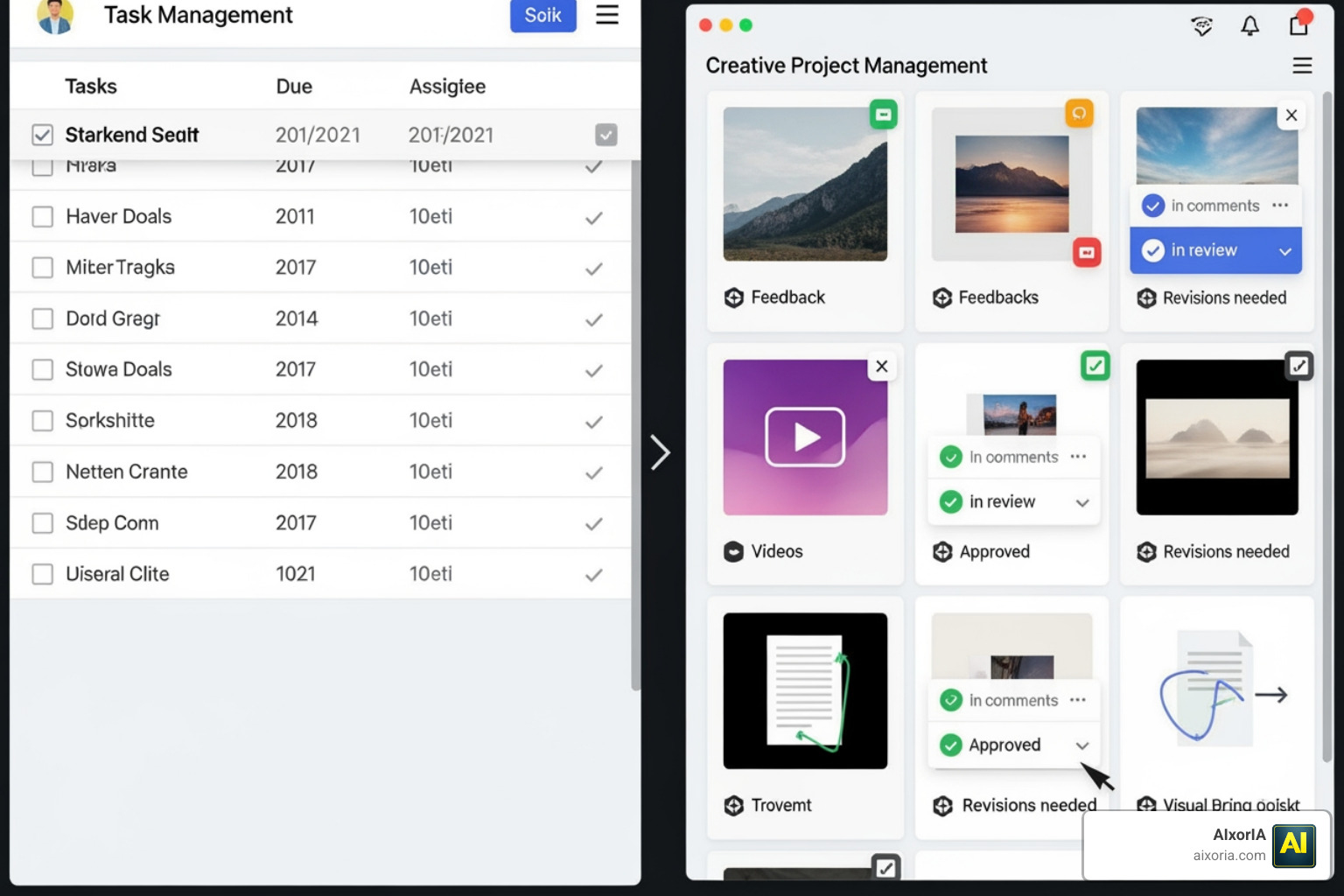Viewport: 1344px width, 896px height.
Task: Click the wifi-style icon in the header
Action: [1202, 26]
